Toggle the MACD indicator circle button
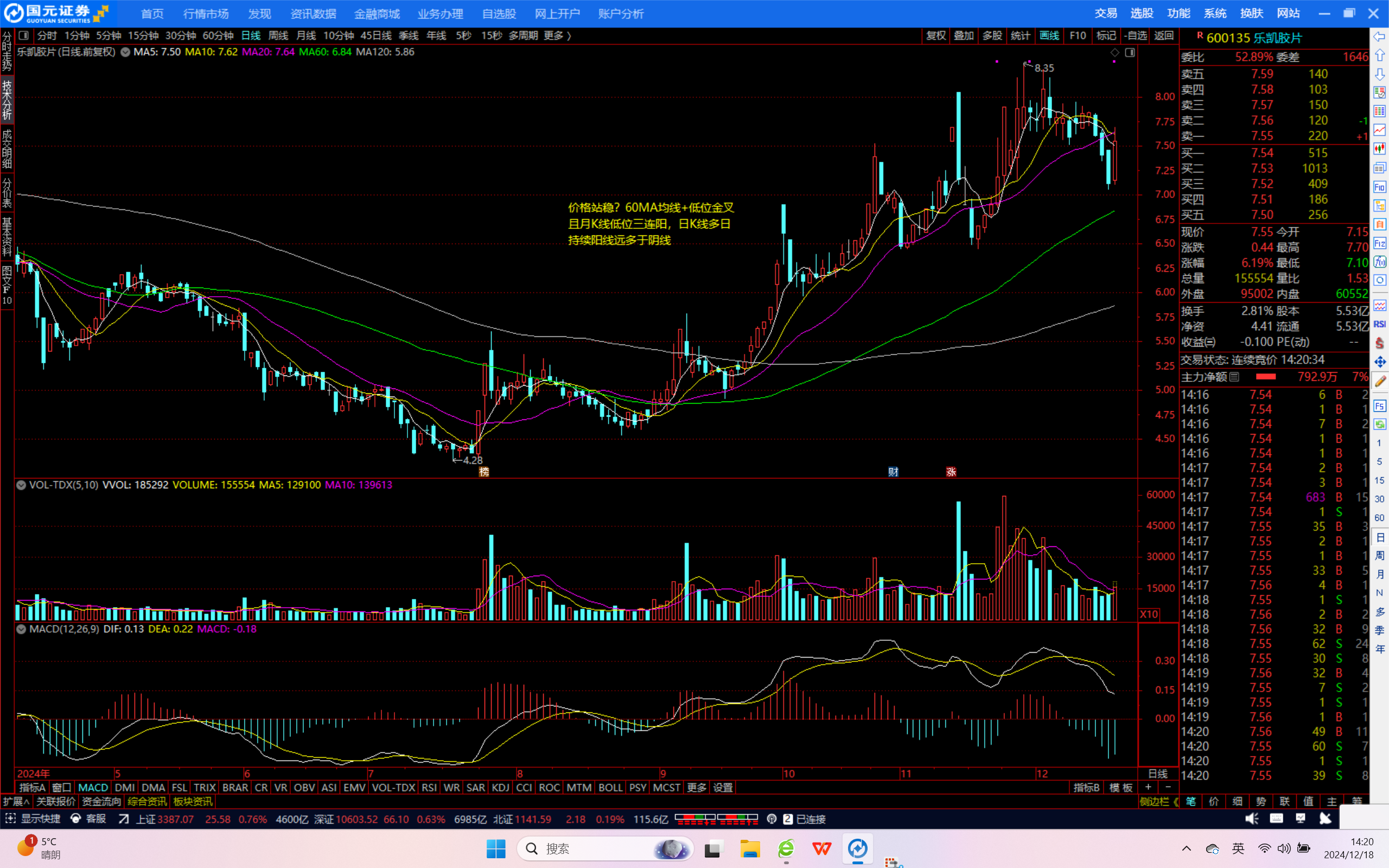Screen dimensions: 1389x868 pos(21,629)
